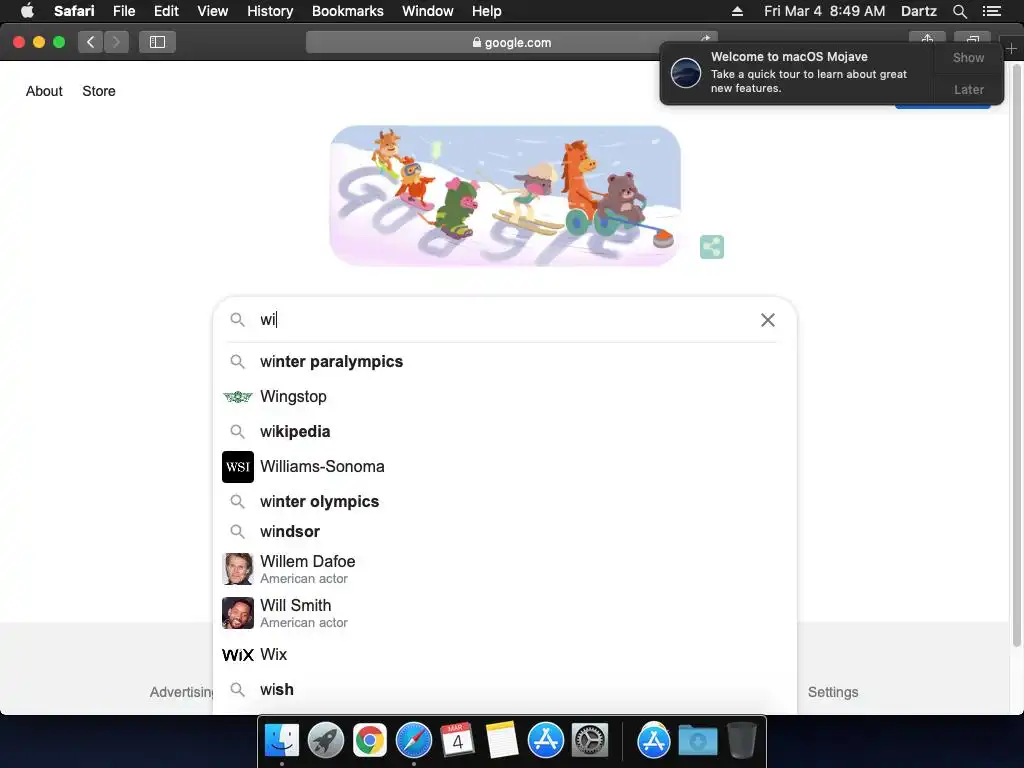Open Notes app in the dock
The width and height of the screenshot is (1024, 768).
tap(502, 741)
